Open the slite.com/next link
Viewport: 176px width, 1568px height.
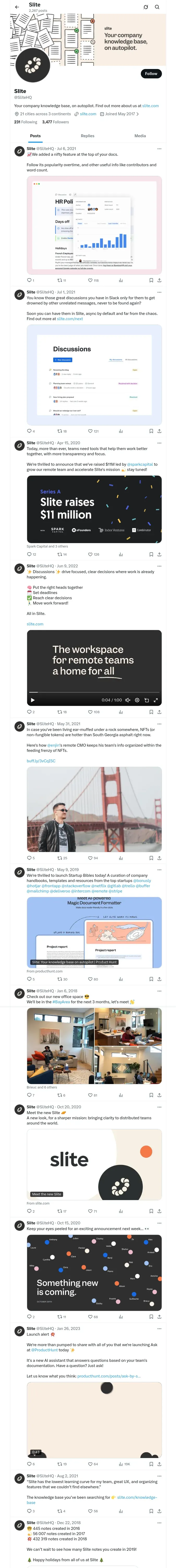70,319
